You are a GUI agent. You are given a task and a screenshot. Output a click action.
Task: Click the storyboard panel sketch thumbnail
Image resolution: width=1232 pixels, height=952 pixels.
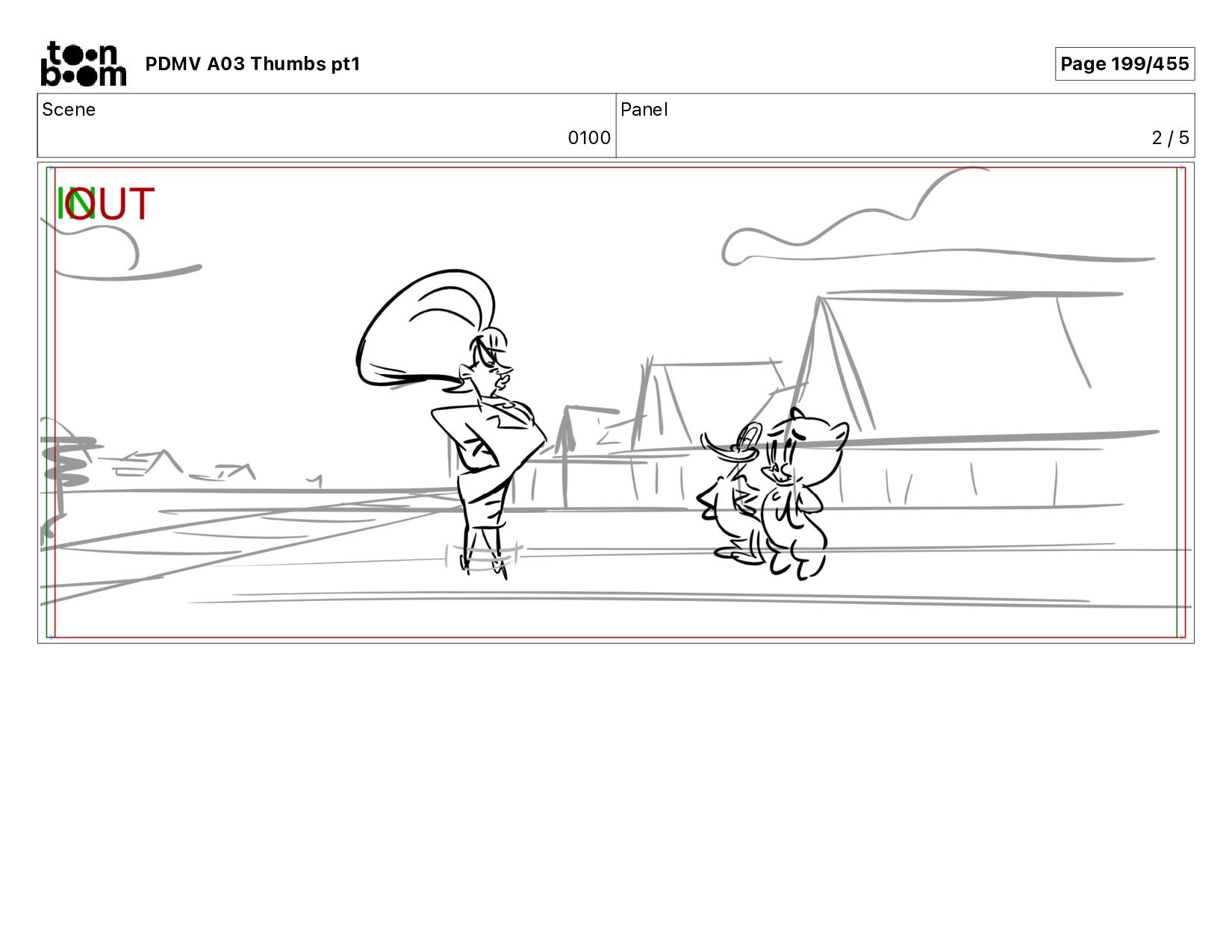point(616,402)
